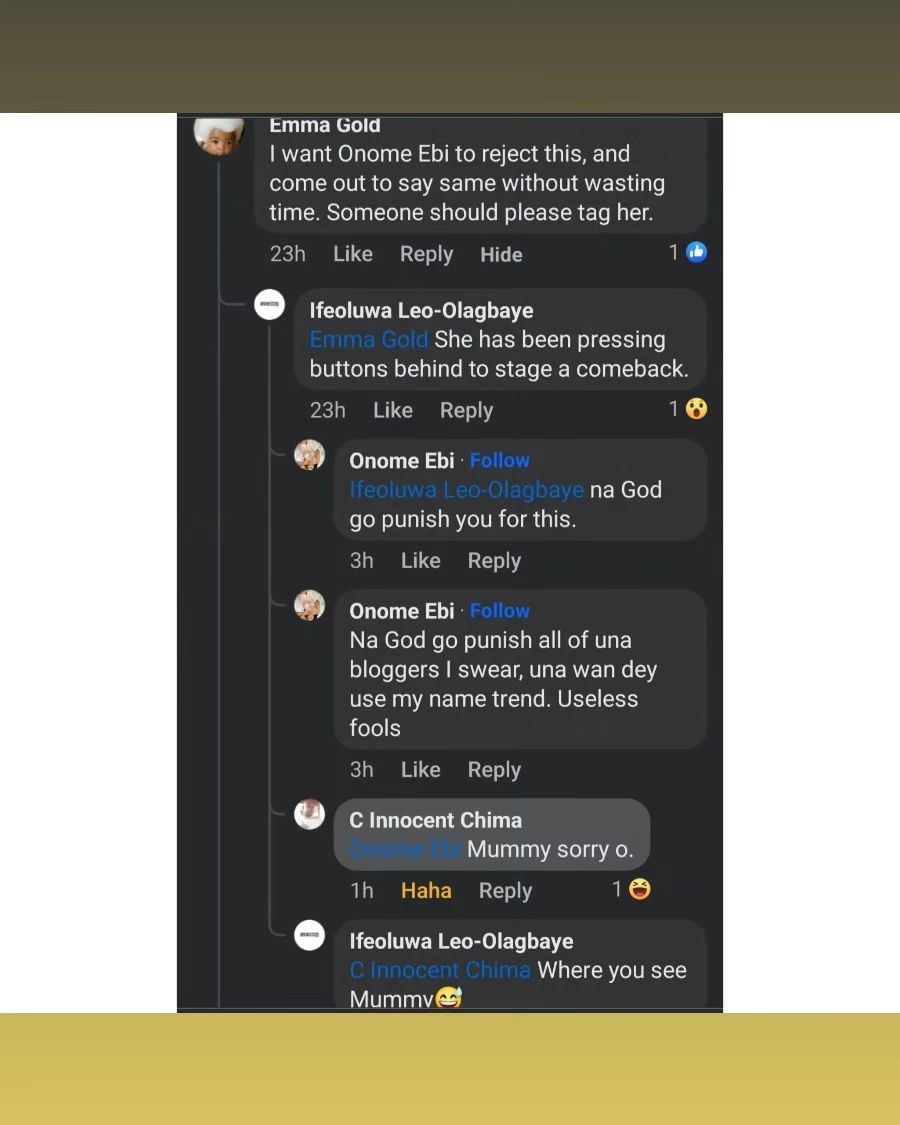The height and width of the screenshot is (1125, 900).
Task: Reply to Onome Ebi's 'Useless fools' comment
Action: [x=494, y=770]
